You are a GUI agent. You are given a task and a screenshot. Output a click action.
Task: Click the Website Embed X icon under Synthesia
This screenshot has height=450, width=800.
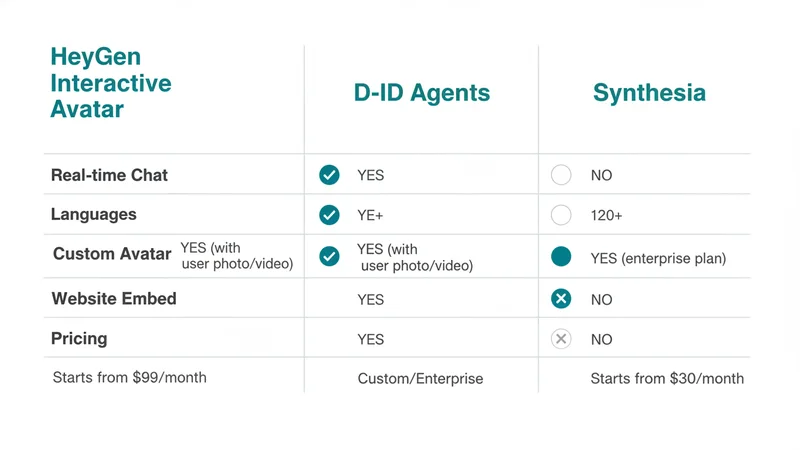tap(561, 299)
